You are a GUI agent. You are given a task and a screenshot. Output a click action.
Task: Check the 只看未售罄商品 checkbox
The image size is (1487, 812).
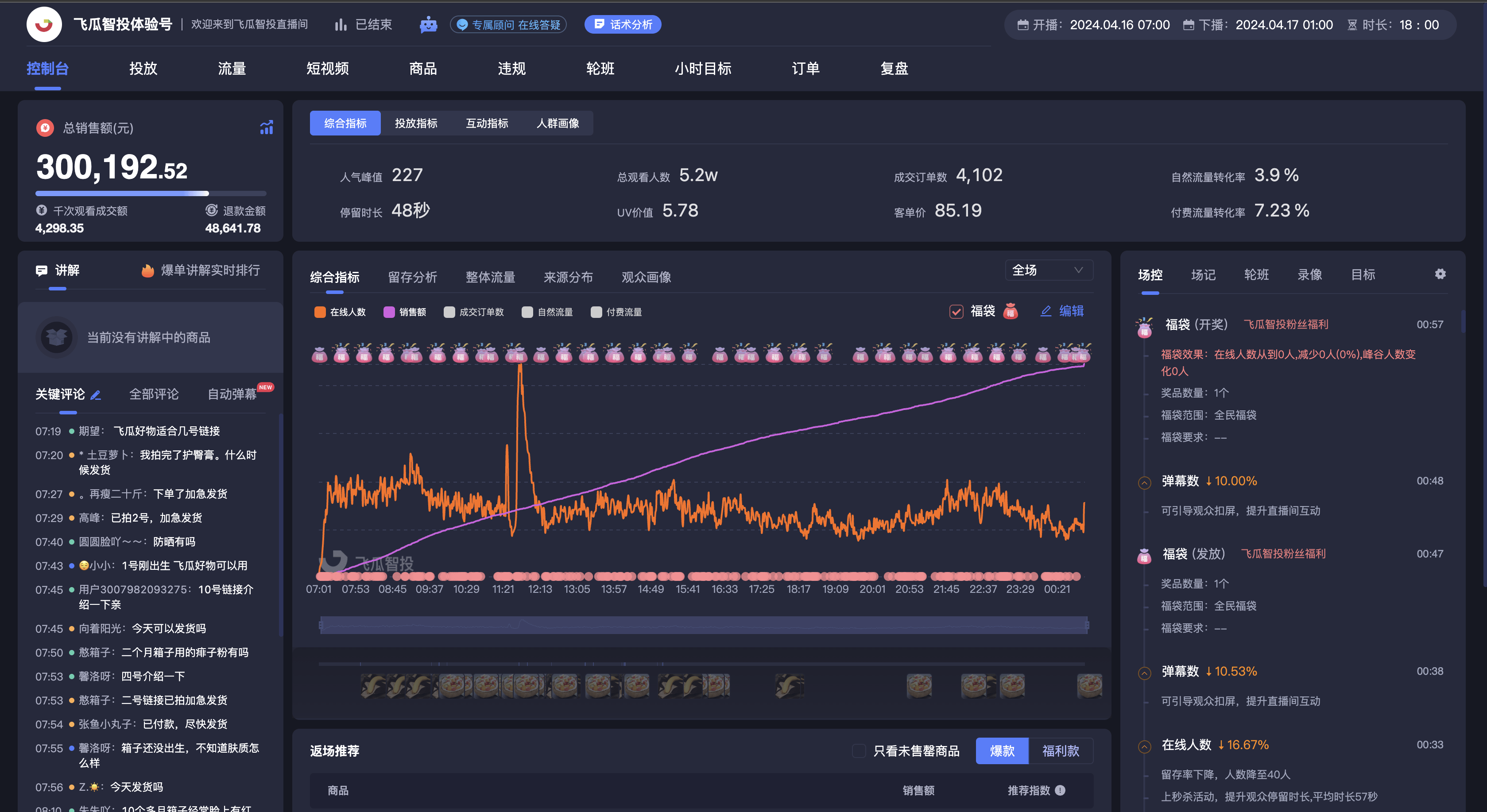click(x=859, y=750)
